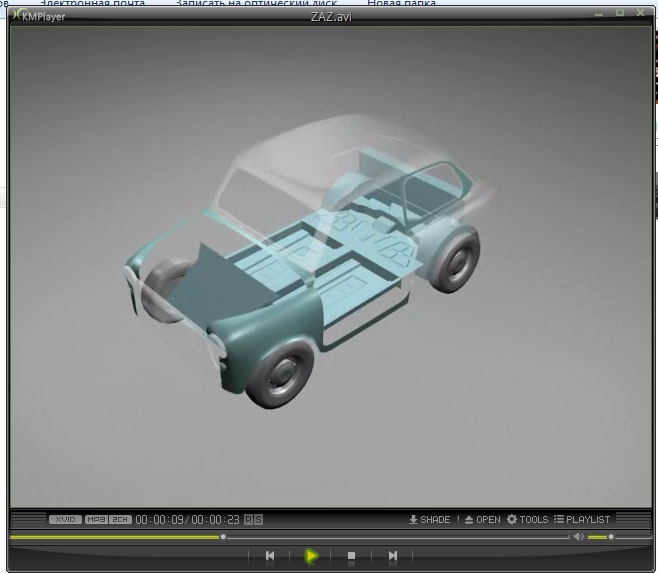Open the TOOLS menu
Viewport: 658px width, 573px height.
pos(527,519)
